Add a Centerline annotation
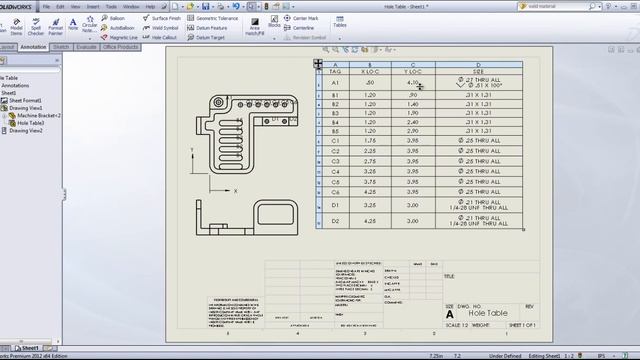This screenshot has width=640, height=360. pos(299,28)
